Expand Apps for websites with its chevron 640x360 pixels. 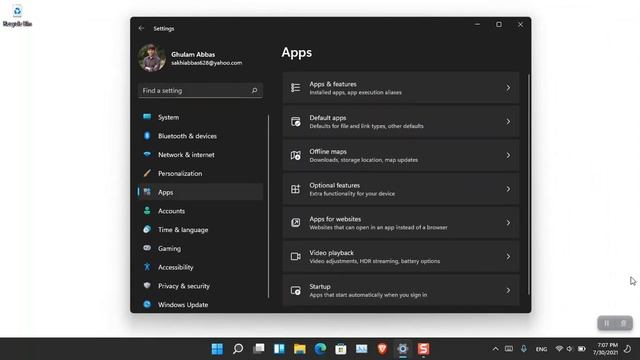(508, 223)
